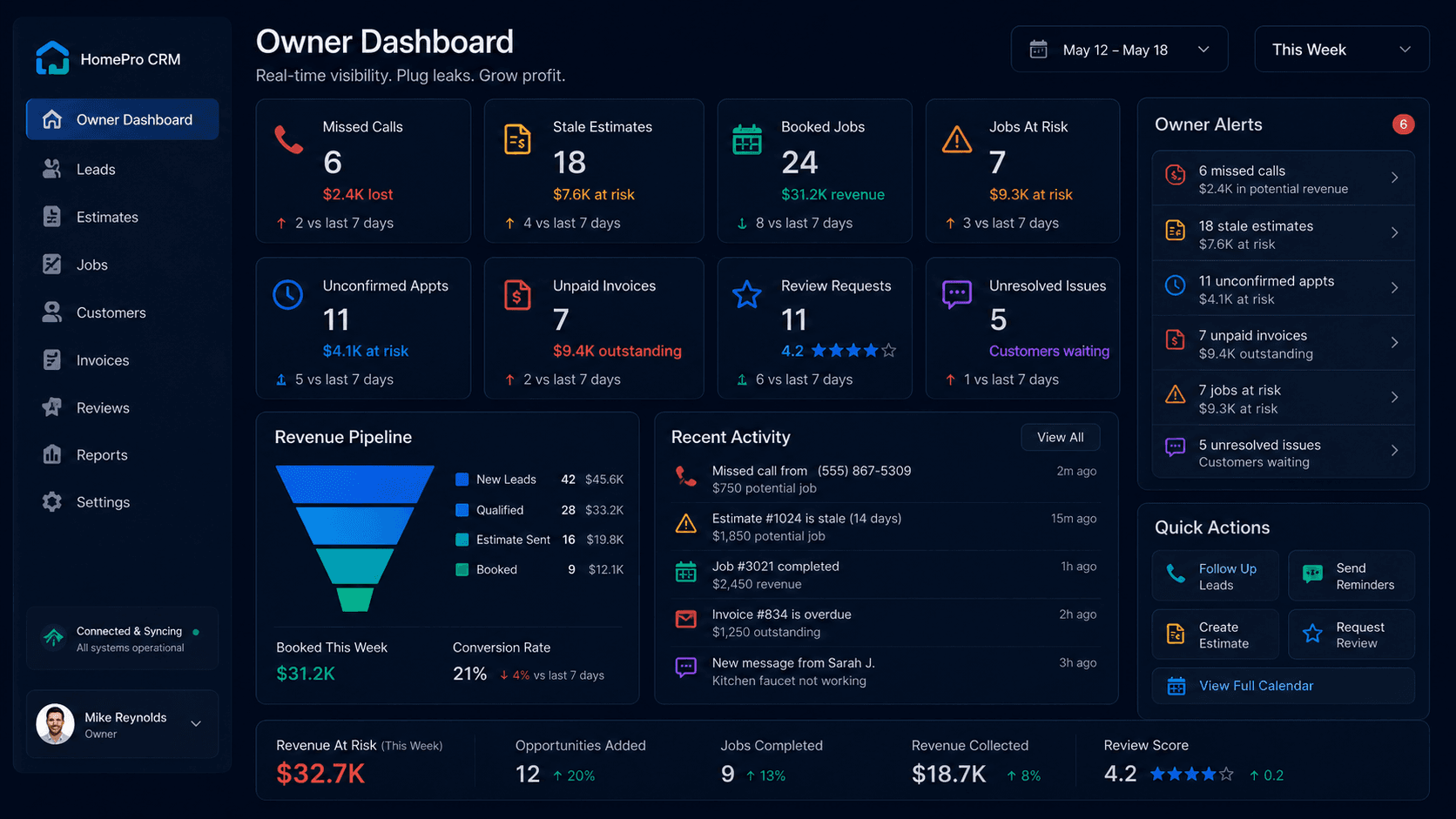Screen dimensions: 1456x819
Task: Click View All in Recent Activity
Action: coord(1060,437)
